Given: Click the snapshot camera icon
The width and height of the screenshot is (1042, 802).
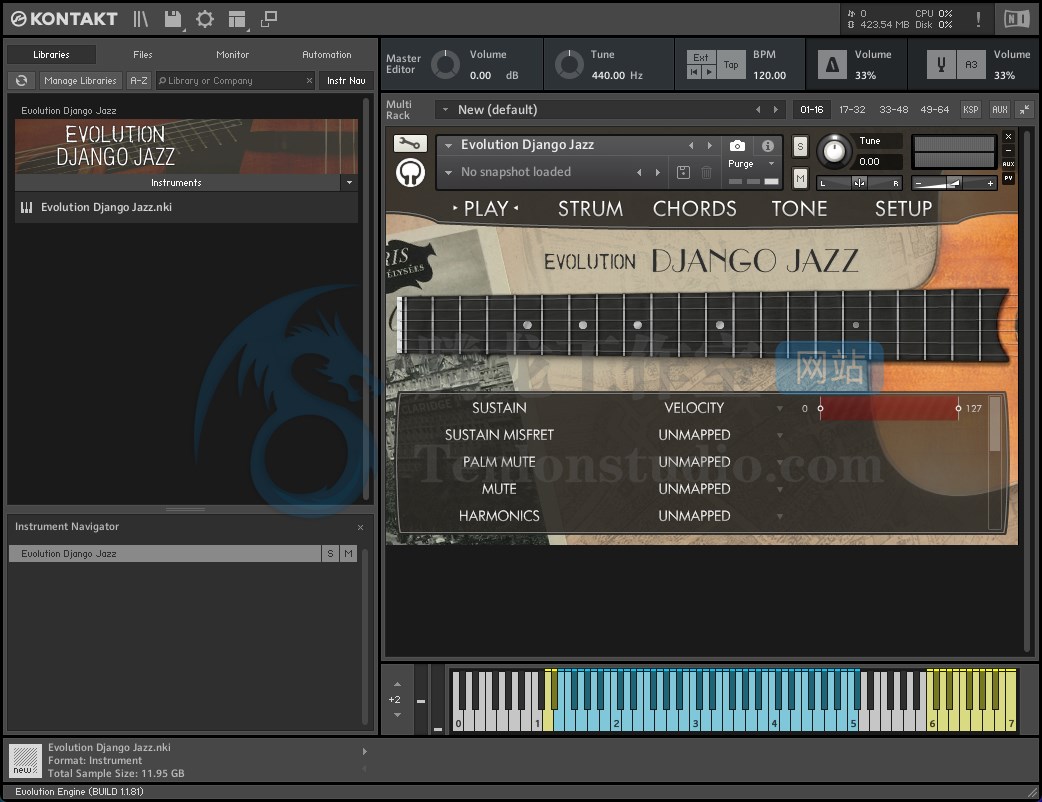Looking at the screenshot, I should click(737, 146).
